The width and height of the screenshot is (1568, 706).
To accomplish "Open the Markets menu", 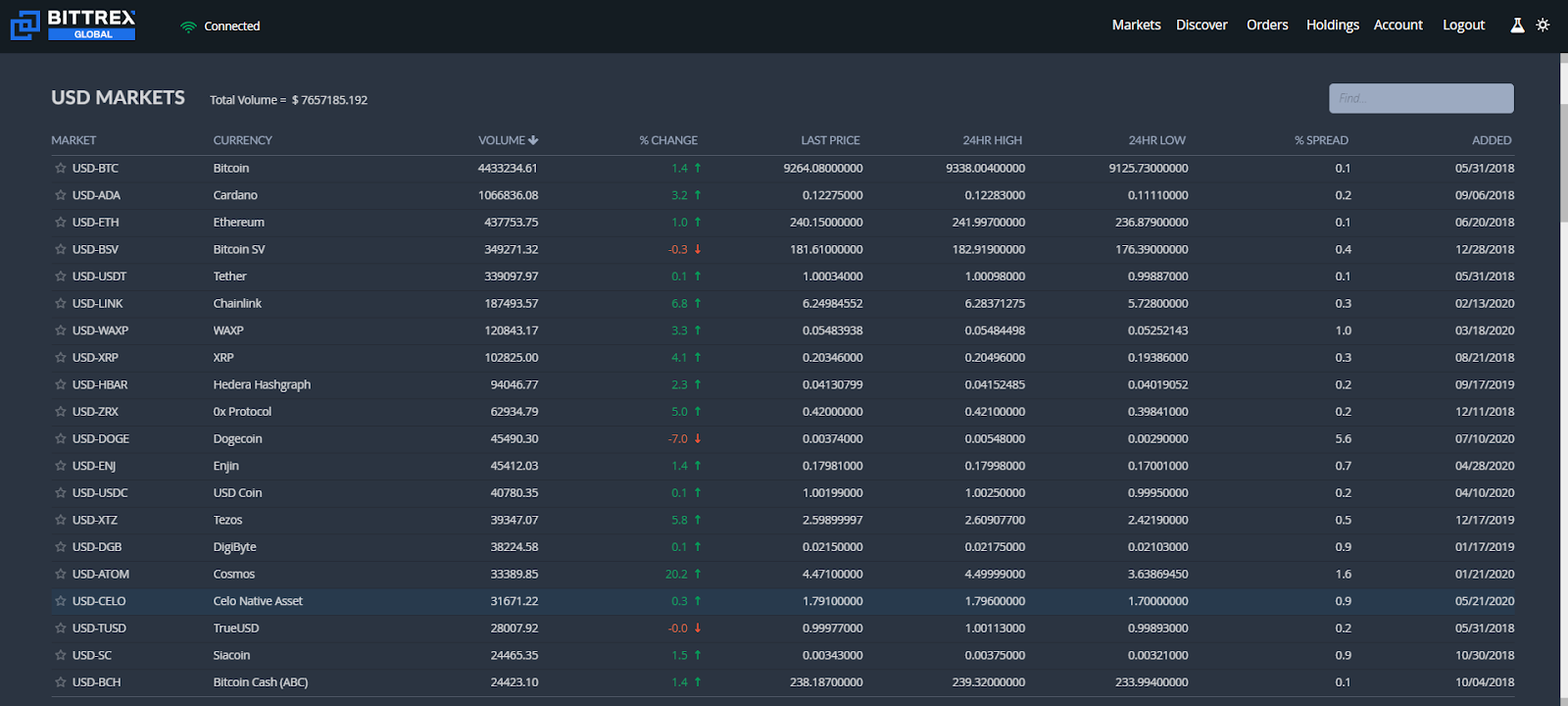I will click(1136, 25).
